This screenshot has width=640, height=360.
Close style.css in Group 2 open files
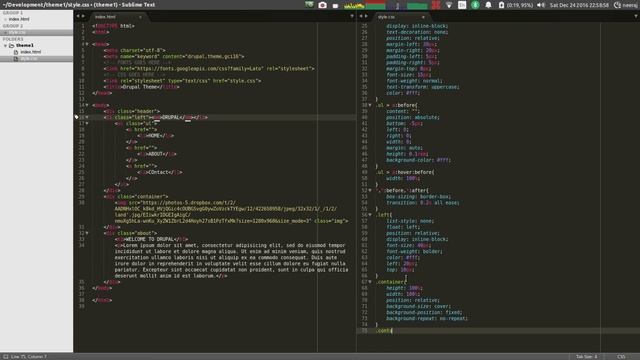pyautogui.click(x=5, y=32)
